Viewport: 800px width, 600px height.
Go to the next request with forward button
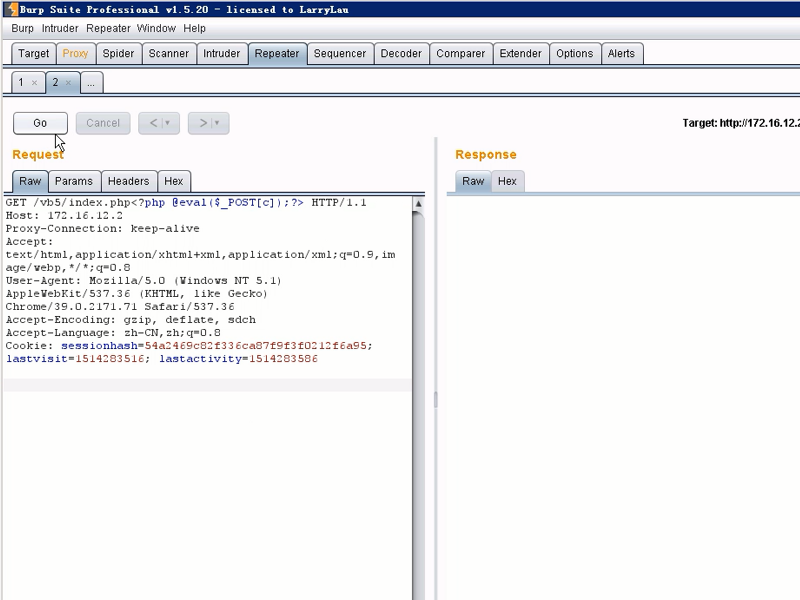[204, 123]
